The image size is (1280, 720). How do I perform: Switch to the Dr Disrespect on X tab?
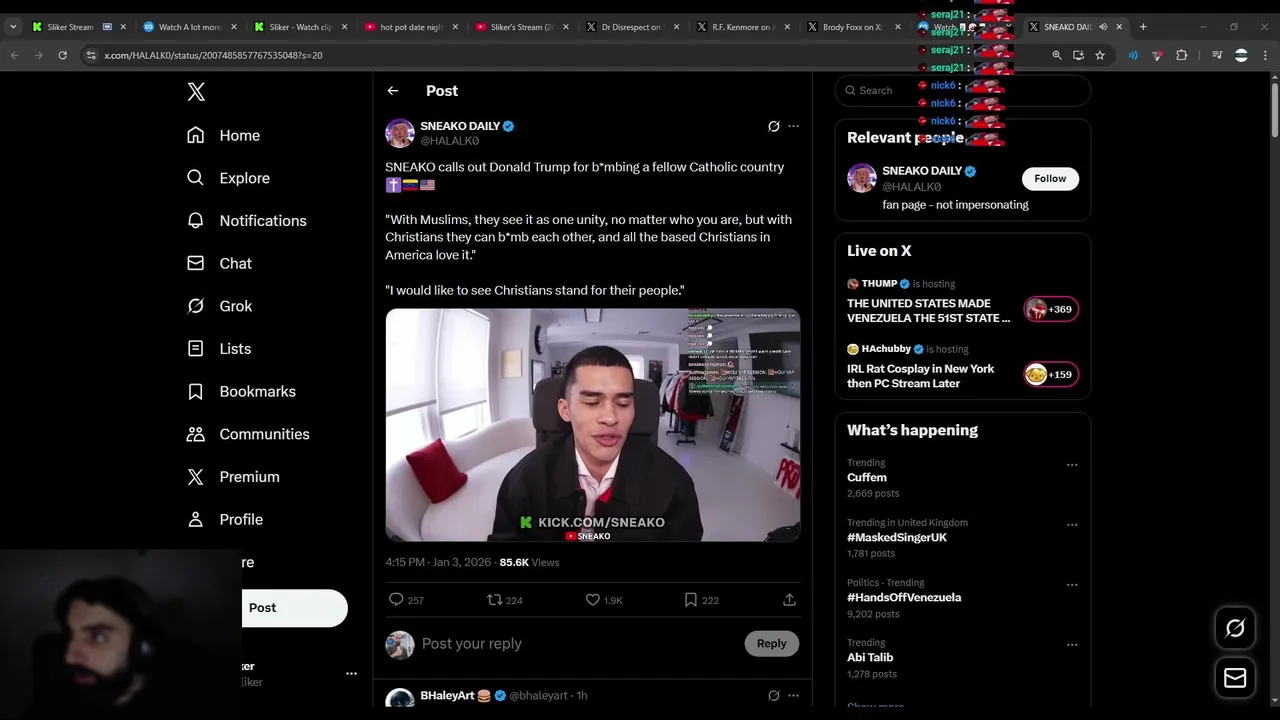(631, 27)
